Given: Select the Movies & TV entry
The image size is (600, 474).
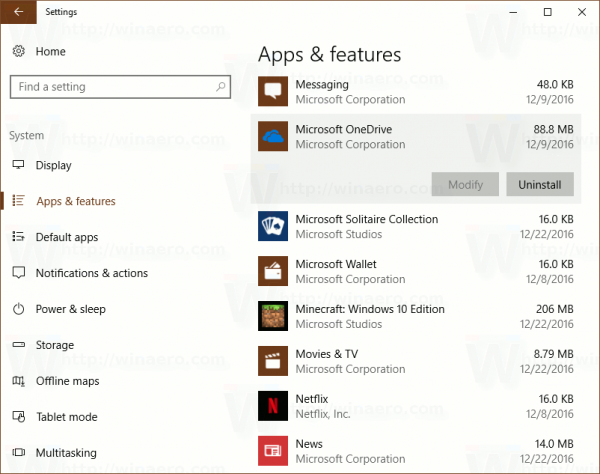Looking at the screenshot, I should [x=416, y=361].
